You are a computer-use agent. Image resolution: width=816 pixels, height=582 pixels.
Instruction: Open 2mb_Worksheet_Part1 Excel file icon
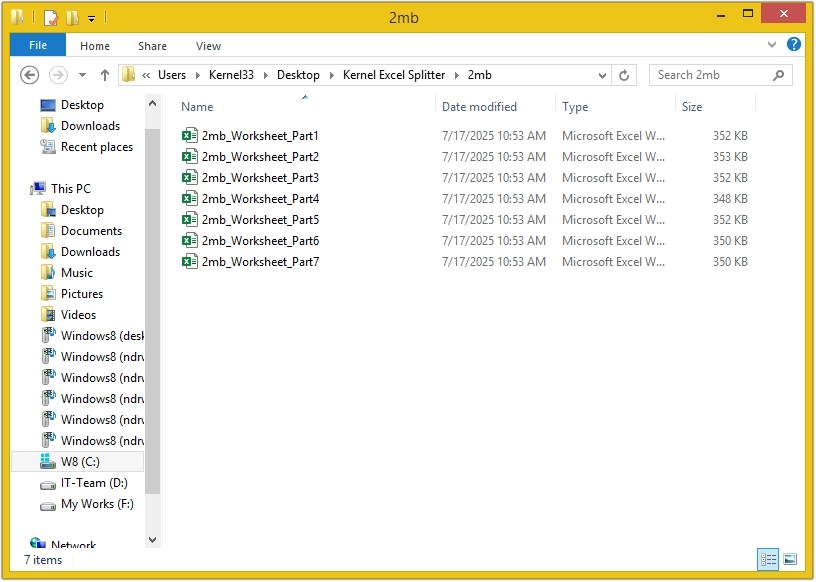point(190,135)
